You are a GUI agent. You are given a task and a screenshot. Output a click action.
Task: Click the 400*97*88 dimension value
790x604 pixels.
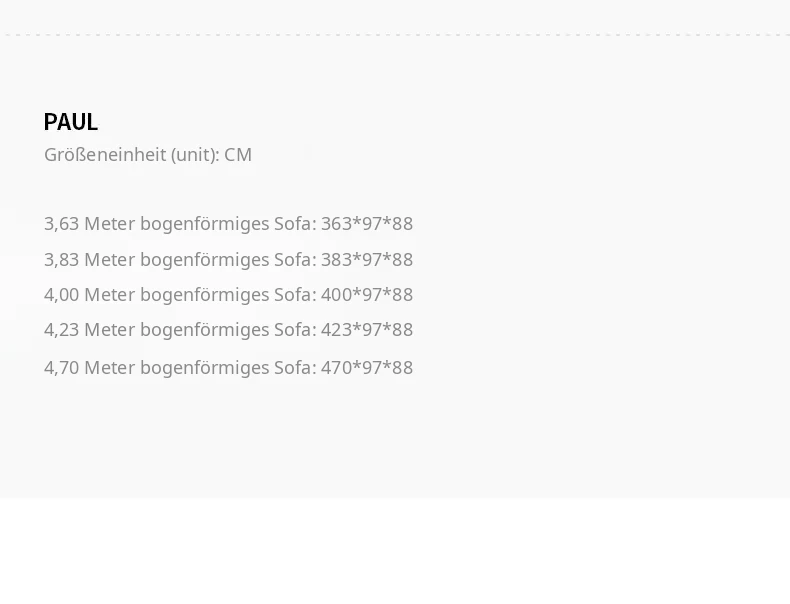pyautogui.click(x=367, y=295)
